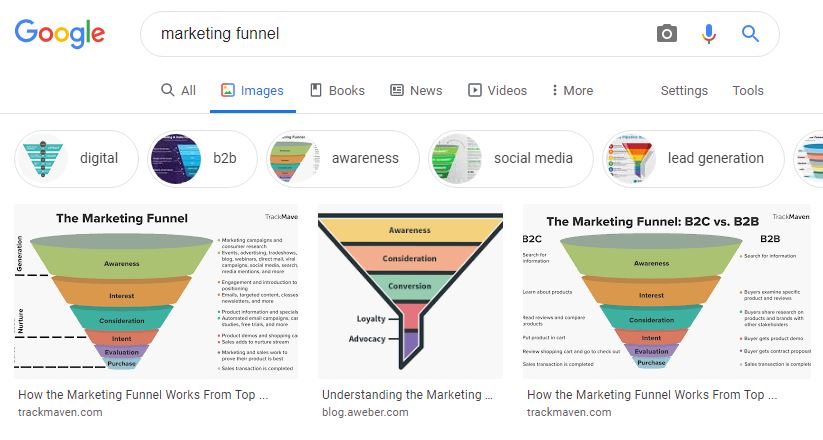Open the three-dot More menu
Viewport: 823px width, 440px height.
(572, 90)
